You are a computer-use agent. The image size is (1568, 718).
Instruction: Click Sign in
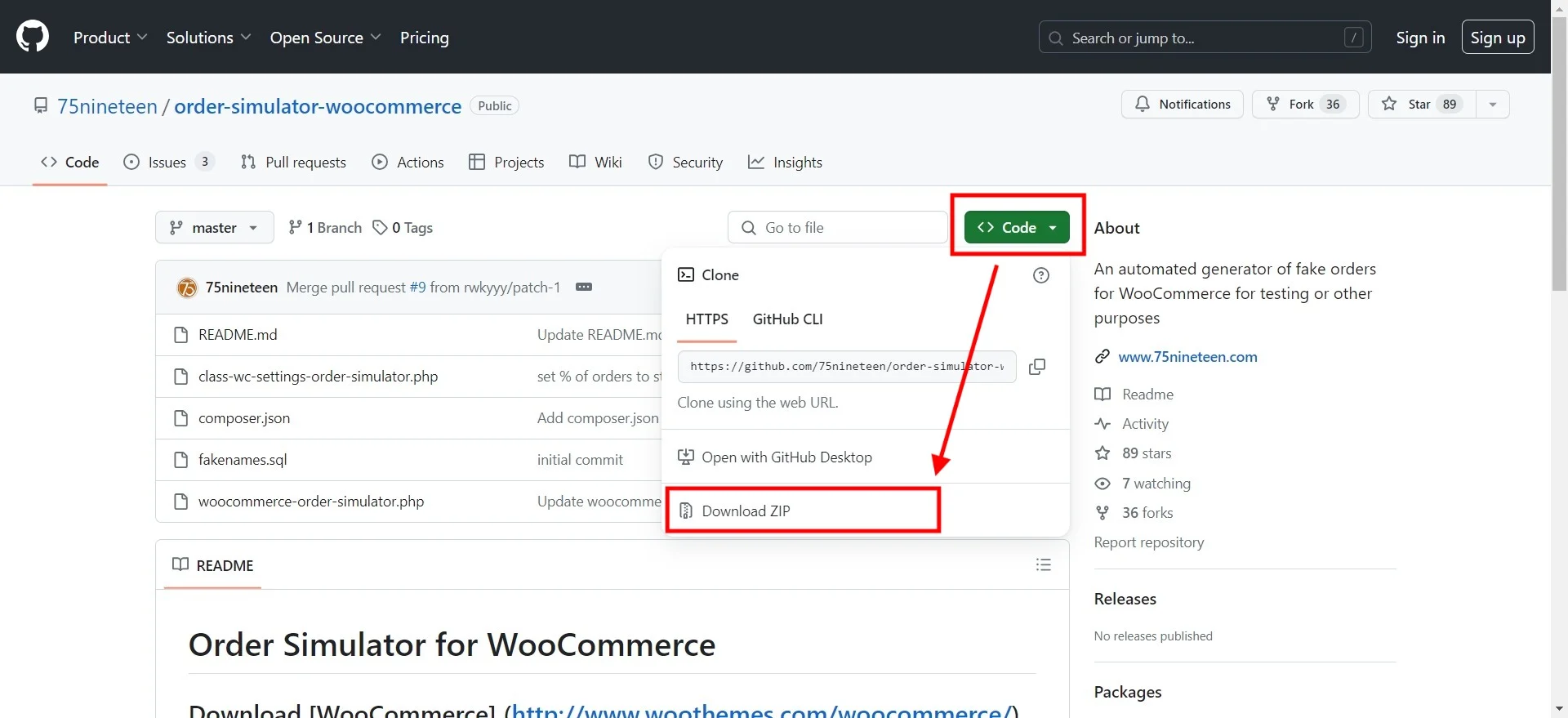tap(1420, 38)
